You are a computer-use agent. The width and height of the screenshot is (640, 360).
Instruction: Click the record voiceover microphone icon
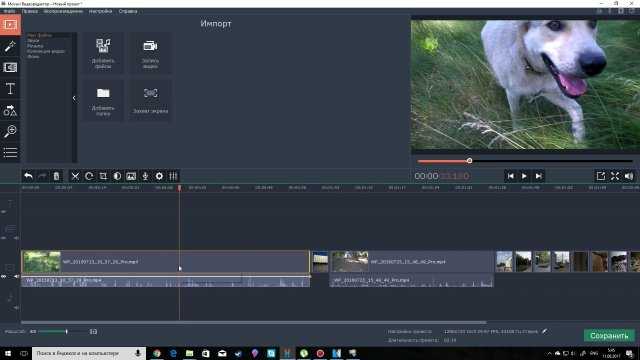(145, 176)
